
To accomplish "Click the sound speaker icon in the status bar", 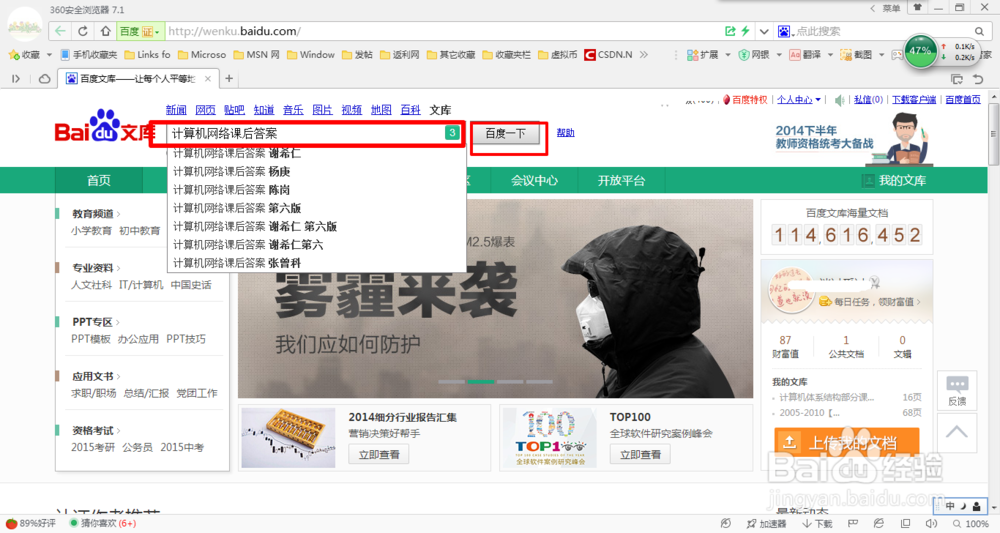I will [931, 524].
